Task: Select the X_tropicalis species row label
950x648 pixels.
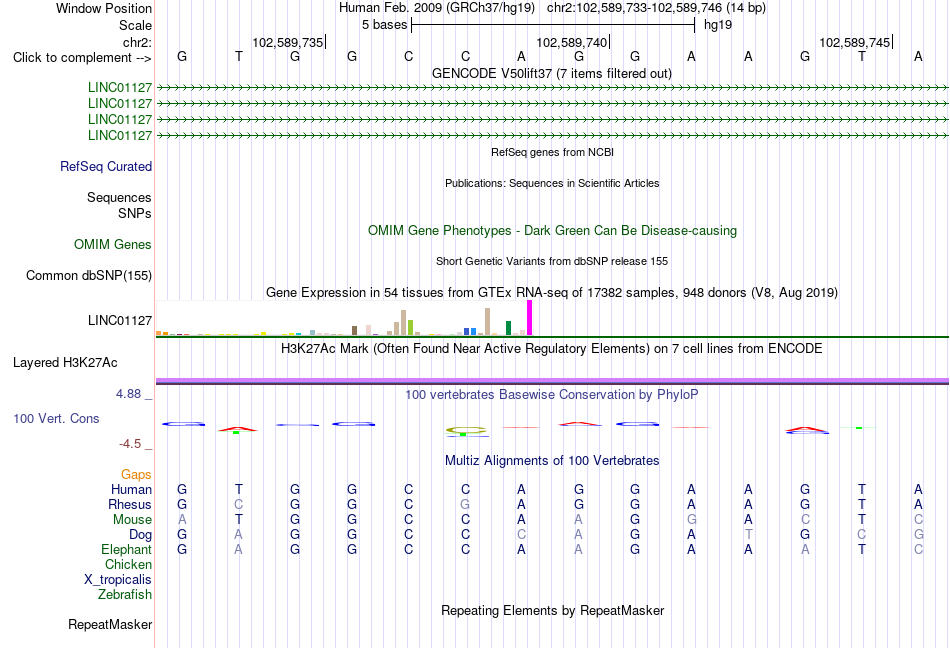Action: [x=118, y=580]
